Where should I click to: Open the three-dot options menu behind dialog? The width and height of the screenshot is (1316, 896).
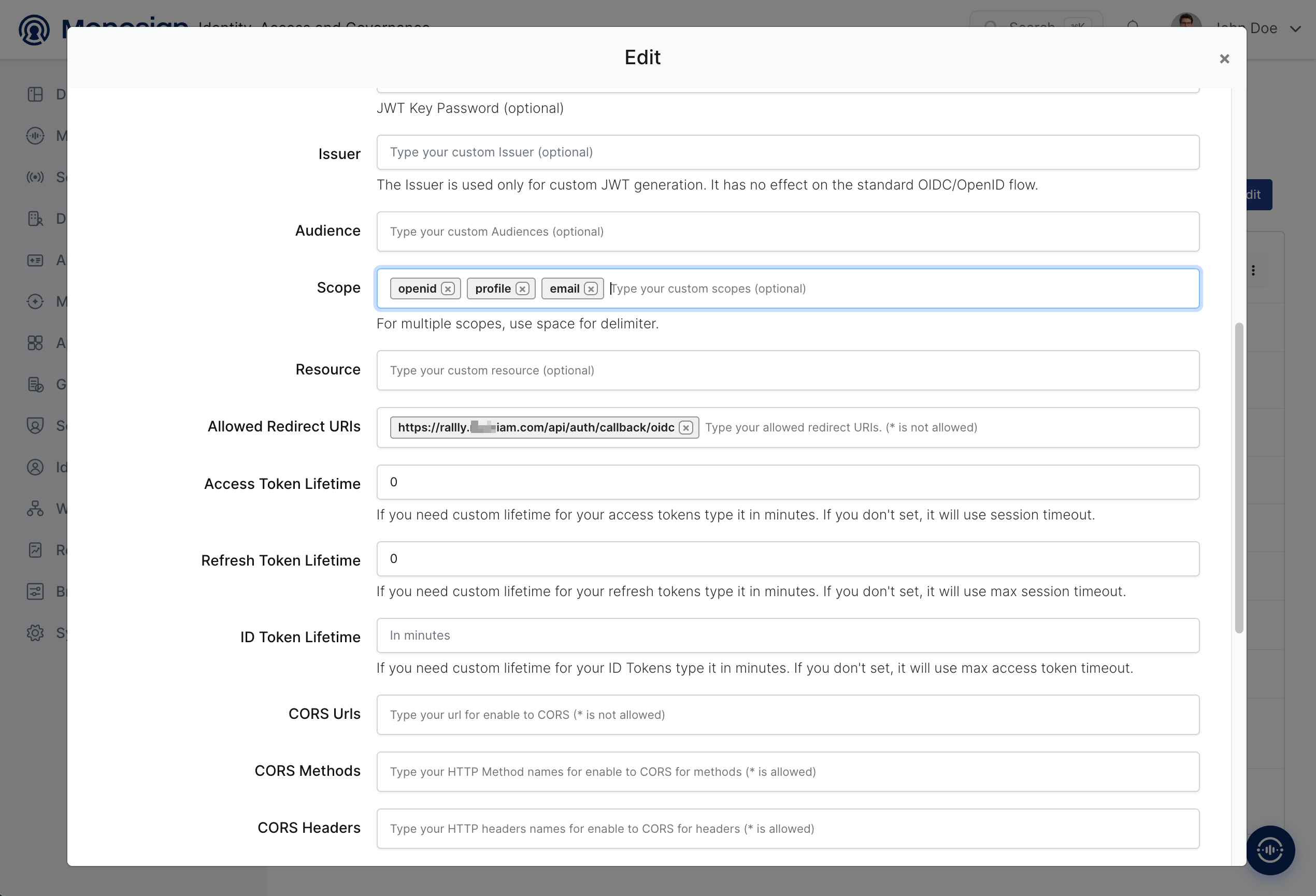tap(1253, 270)
